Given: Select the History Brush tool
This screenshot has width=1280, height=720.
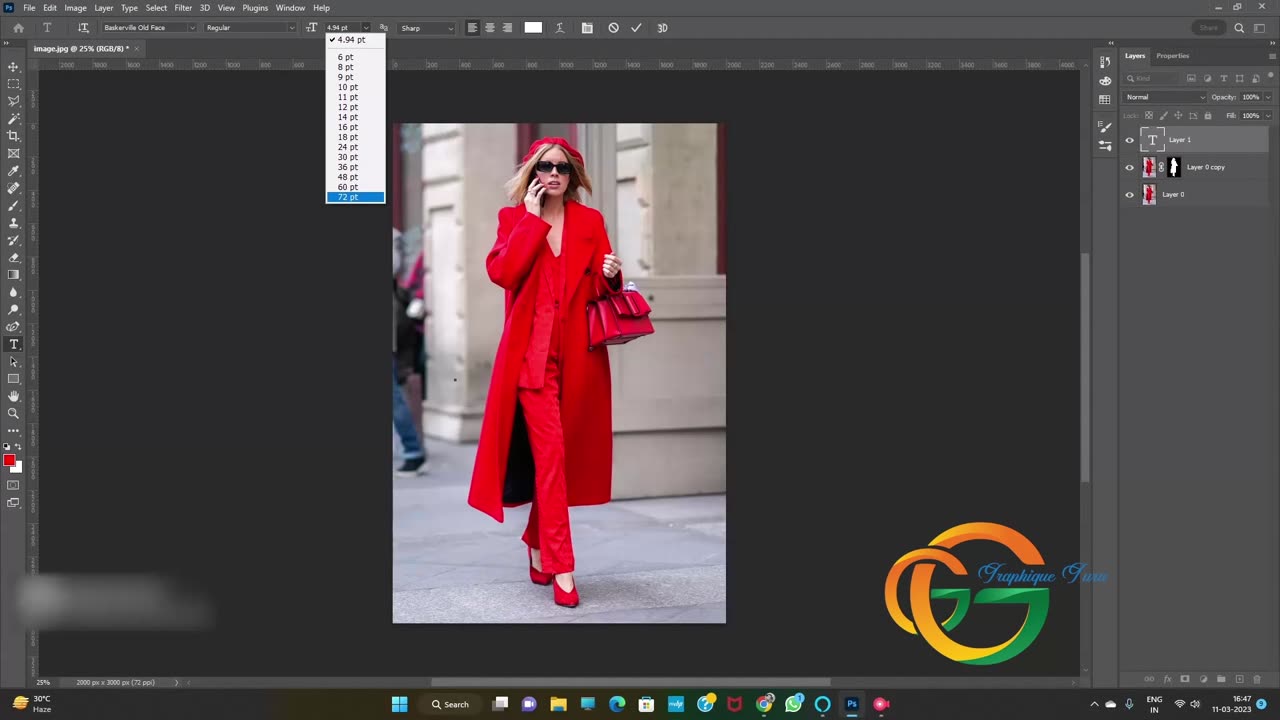Looking at the screenshot, I should (x=13, y=240).
